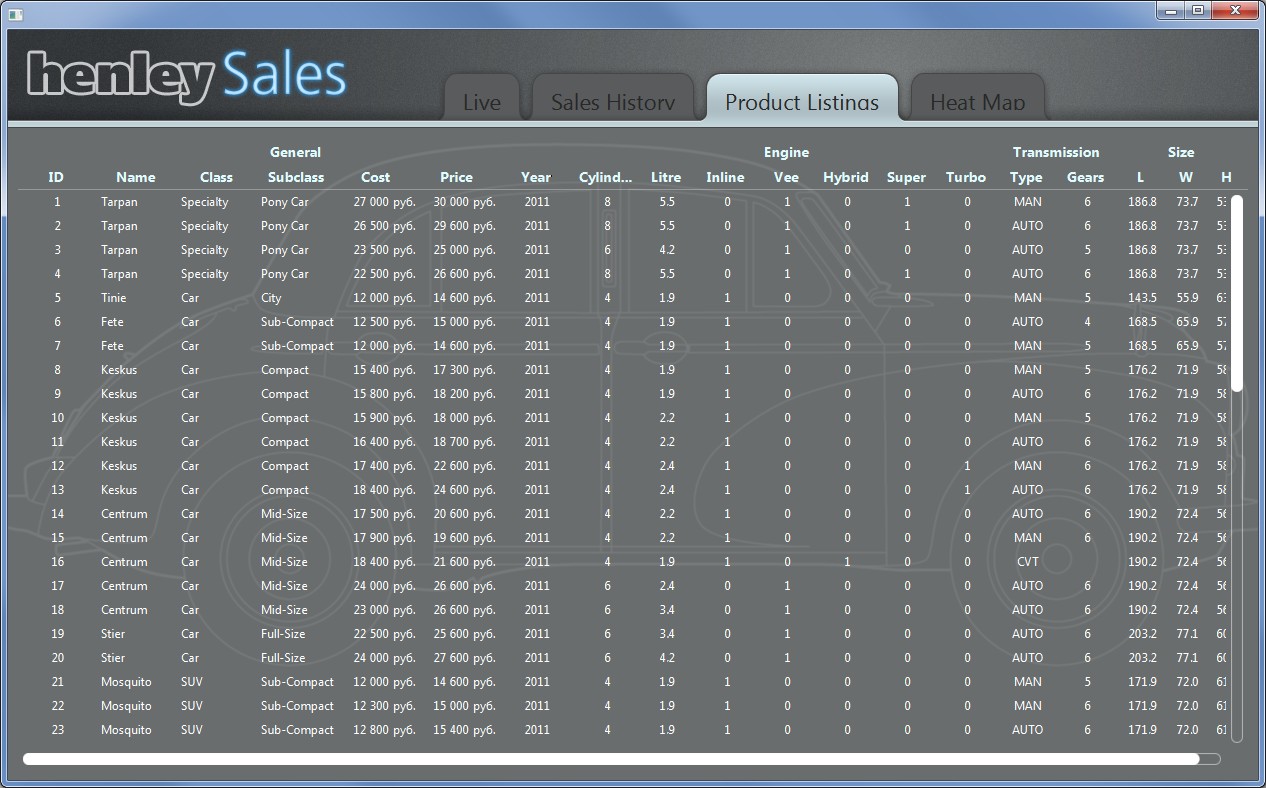Sort by the Cost column header

(x=375, y=177)
